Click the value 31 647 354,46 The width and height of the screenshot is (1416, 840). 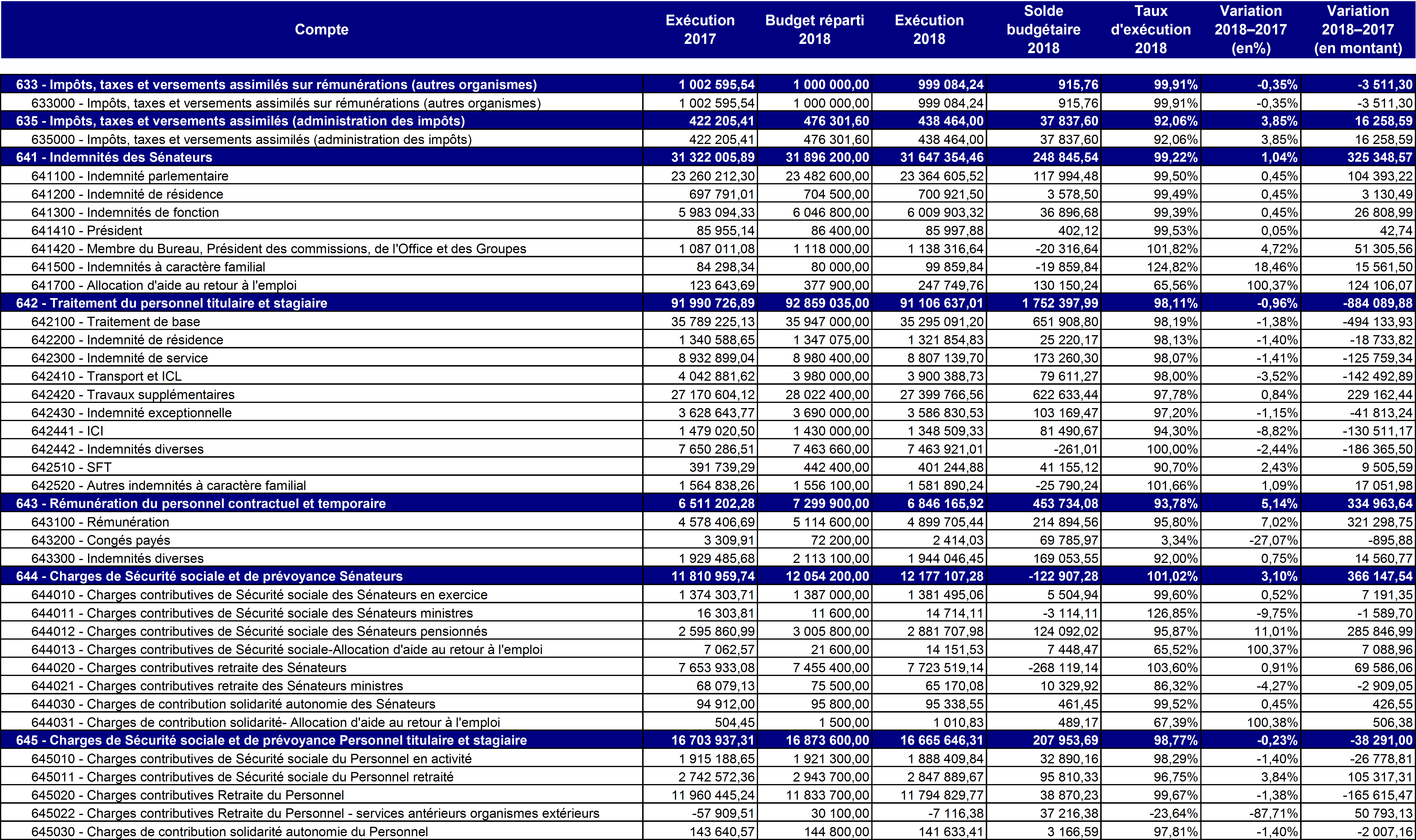click(941, 157)
